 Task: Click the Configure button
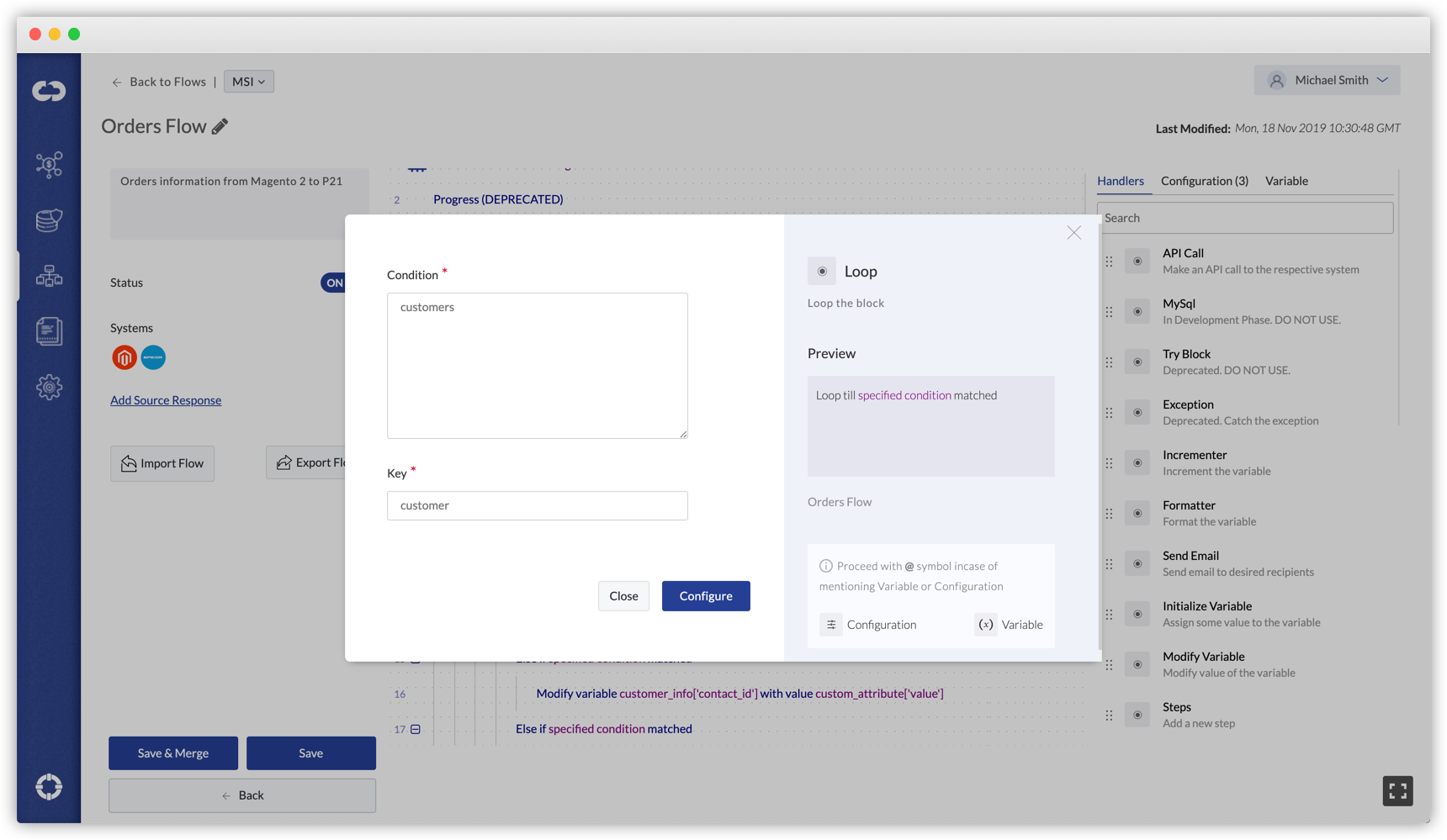pos(706,596)
